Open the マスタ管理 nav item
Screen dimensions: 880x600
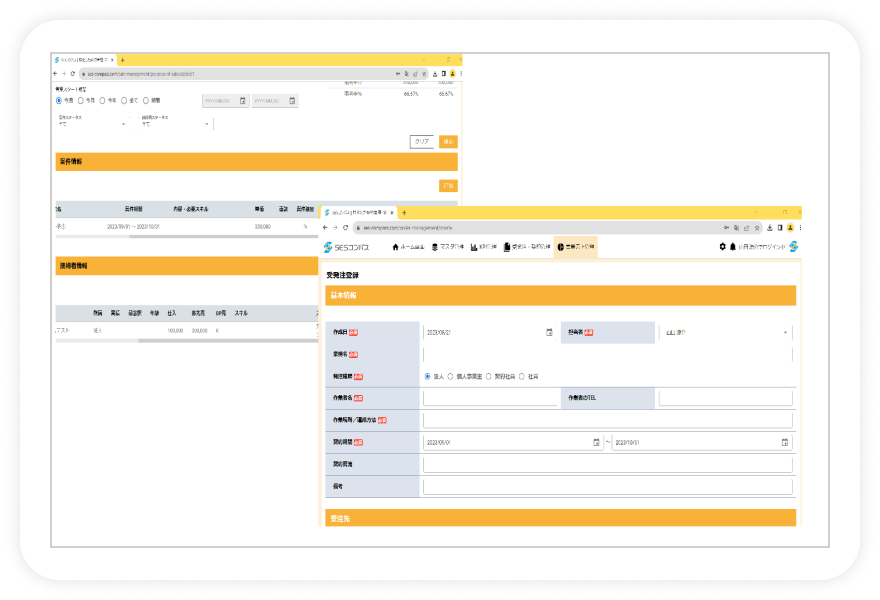(447, 247)
